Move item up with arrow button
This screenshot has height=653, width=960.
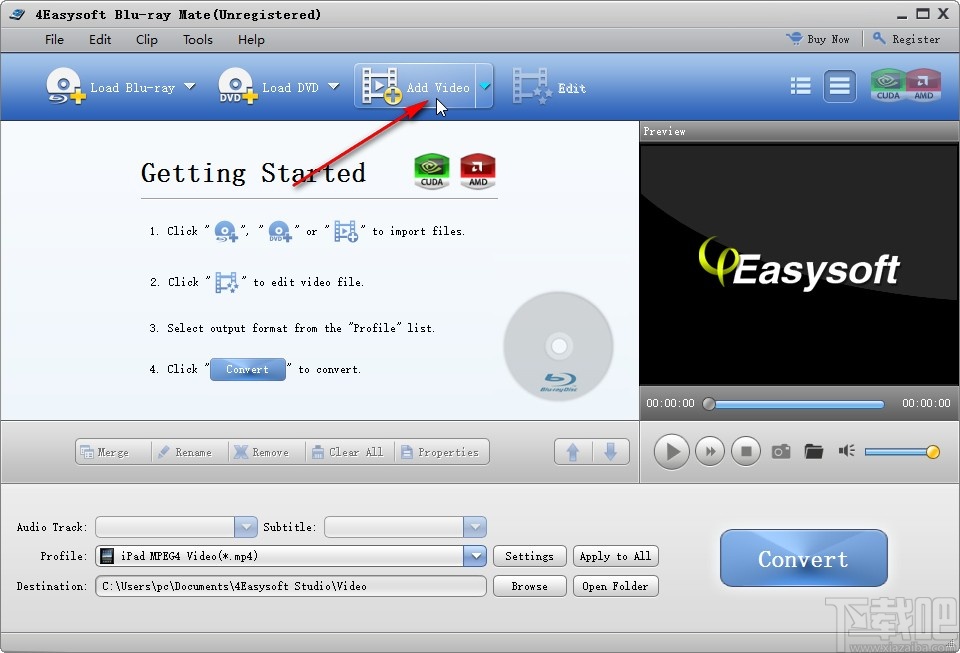click(x=573, y=452)
